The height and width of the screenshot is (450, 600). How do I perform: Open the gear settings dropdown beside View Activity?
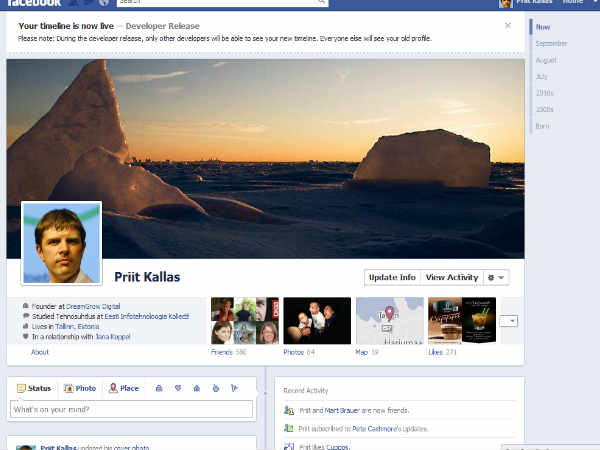(496, 277)
